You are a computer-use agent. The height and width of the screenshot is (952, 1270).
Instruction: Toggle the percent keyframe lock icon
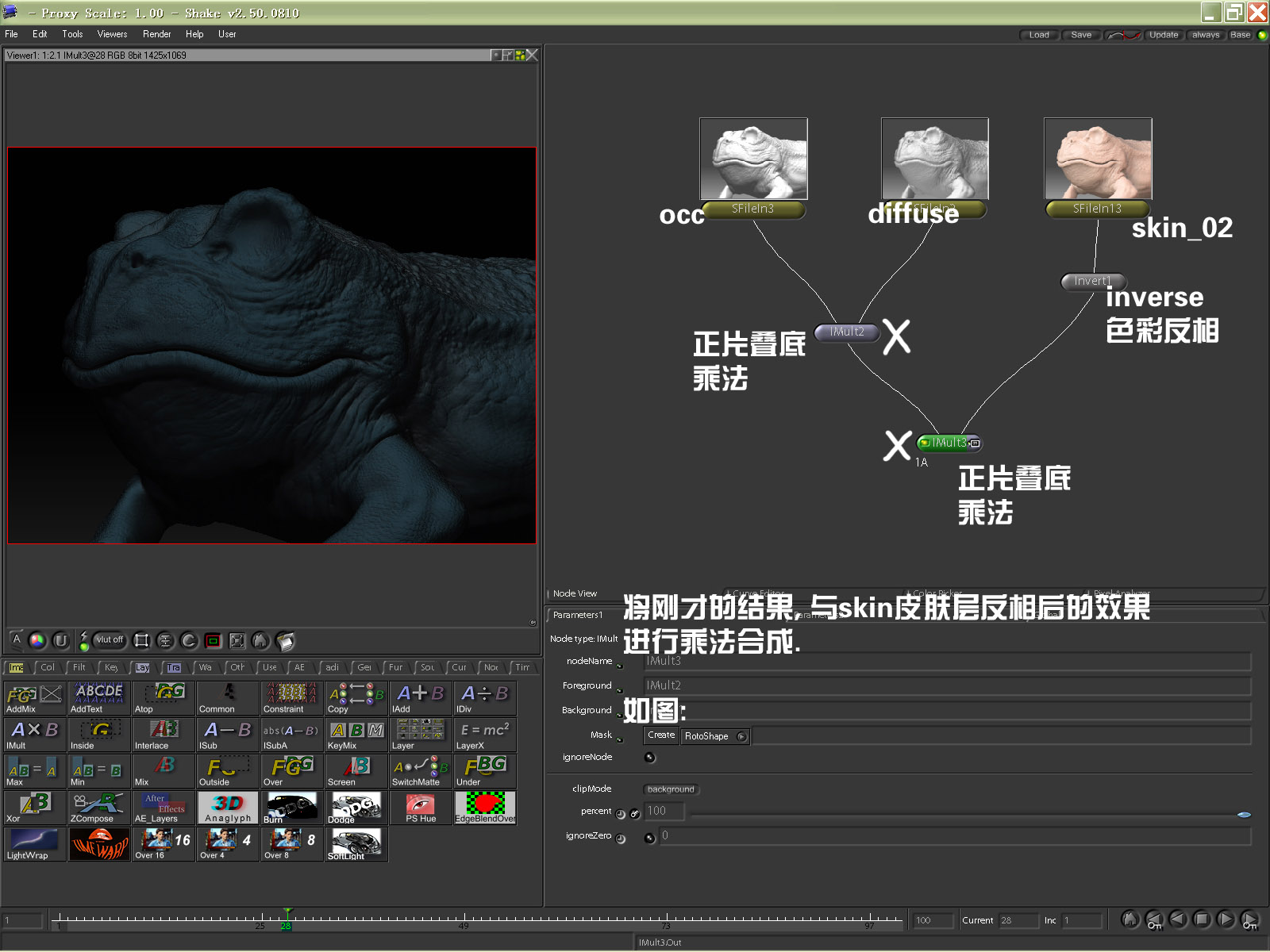pyautogui.click(x=635, y=814)
